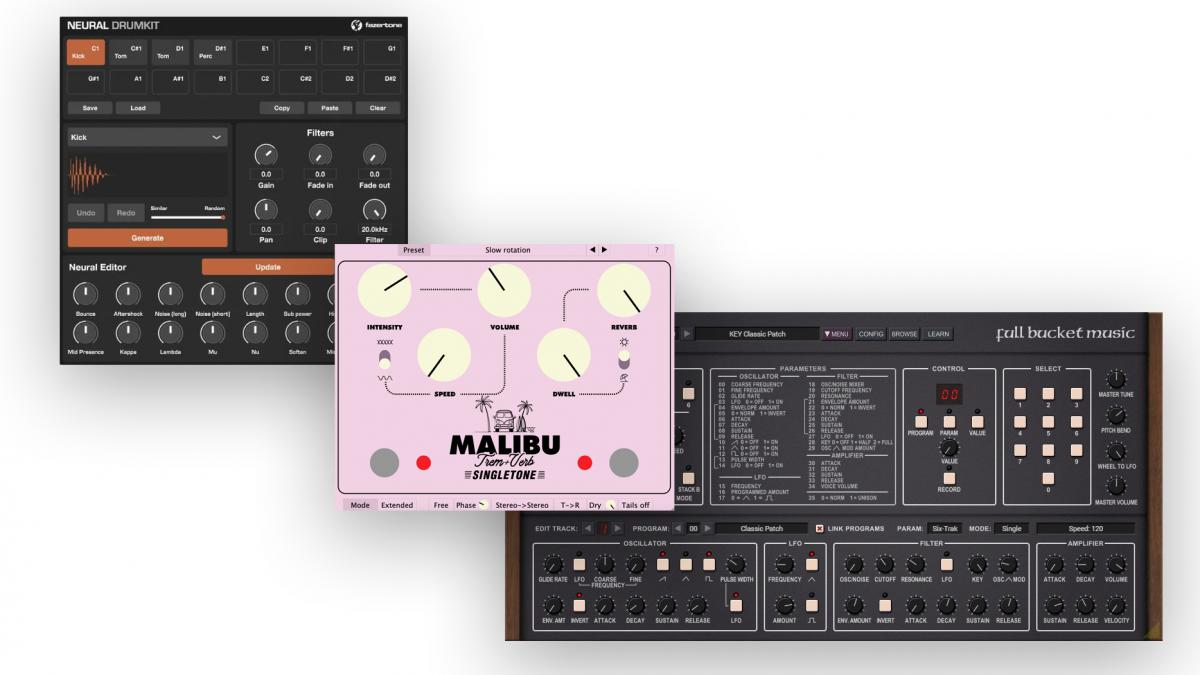Screen dimensions: 1200x675
Task: Click the 20.0kHz filter value field
Action: click(x=374, y=229)
